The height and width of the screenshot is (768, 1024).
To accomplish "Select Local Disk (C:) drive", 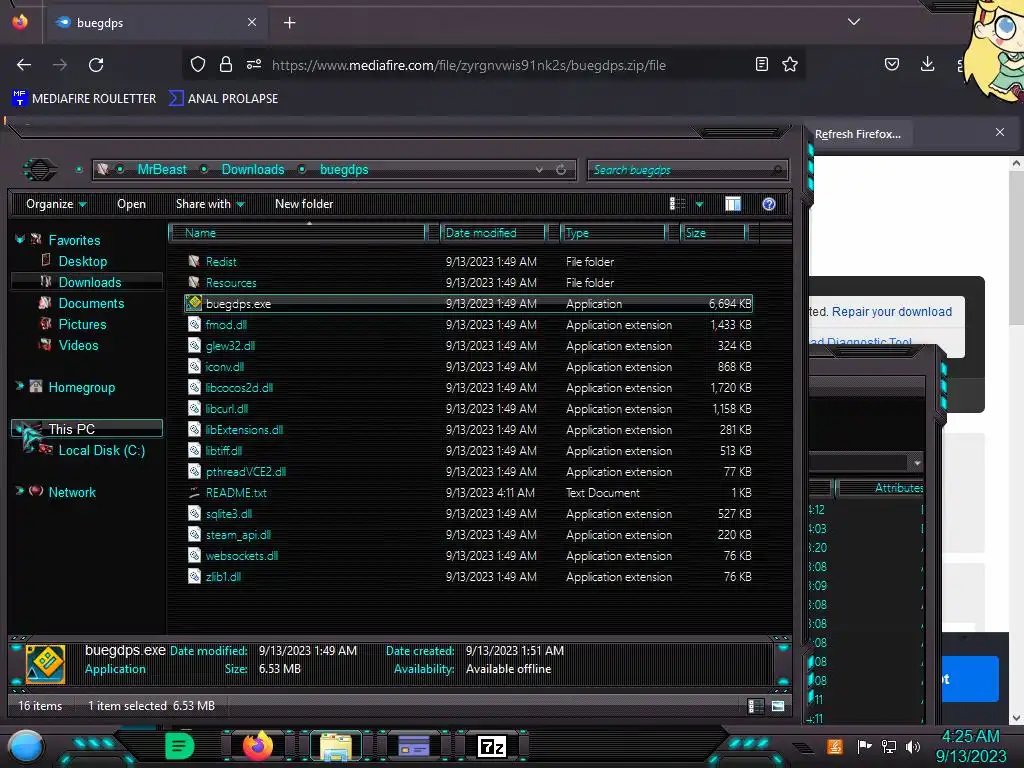I will pyautogui.click(x=101, y=450).
